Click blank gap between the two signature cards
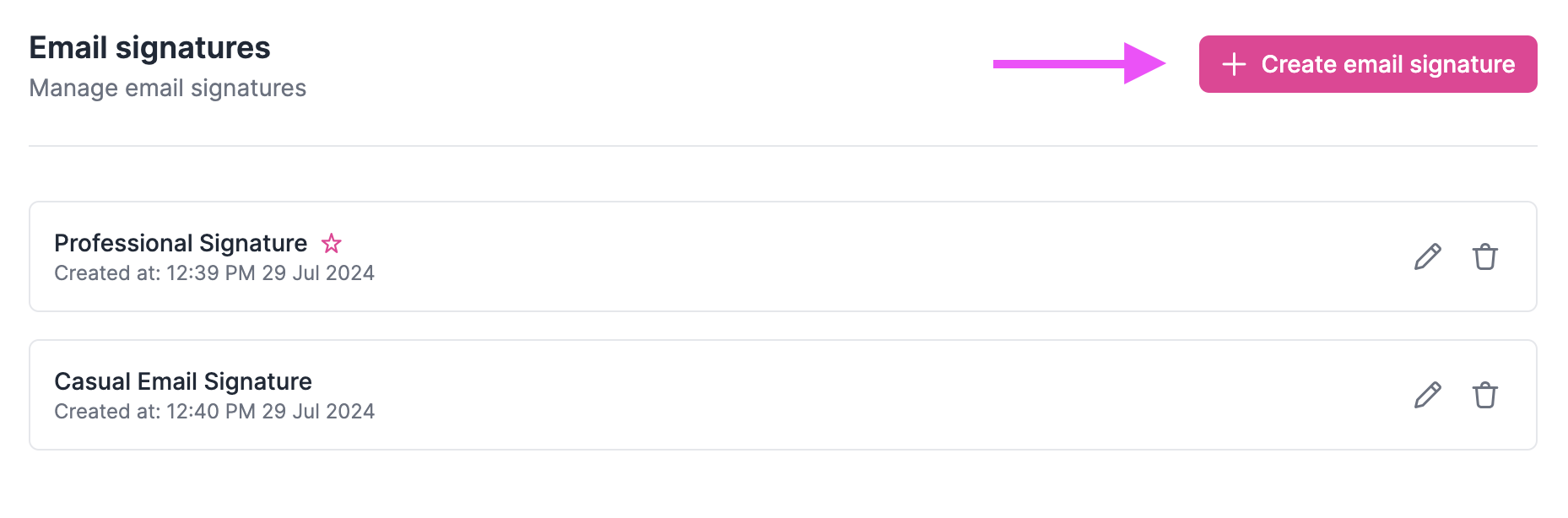Image resolution: width=1568 pixels, height=518 pixels. coord(782,326)
